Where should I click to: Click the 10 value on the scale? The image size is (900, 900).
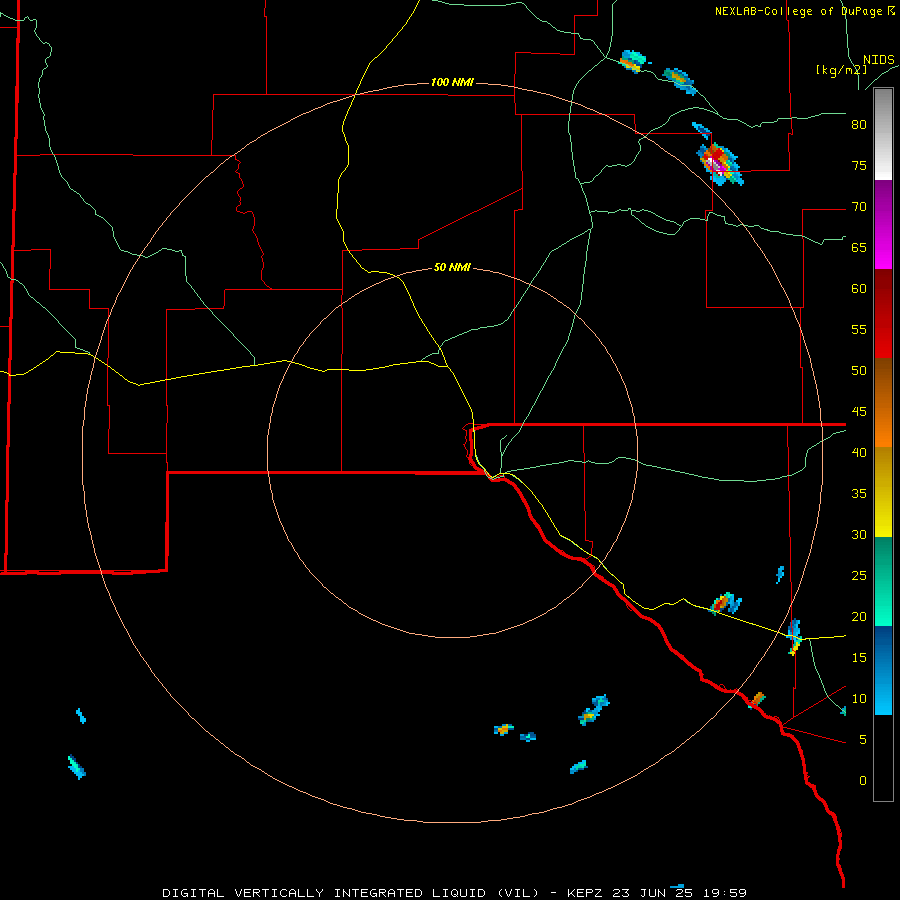(x=859, y=699)
